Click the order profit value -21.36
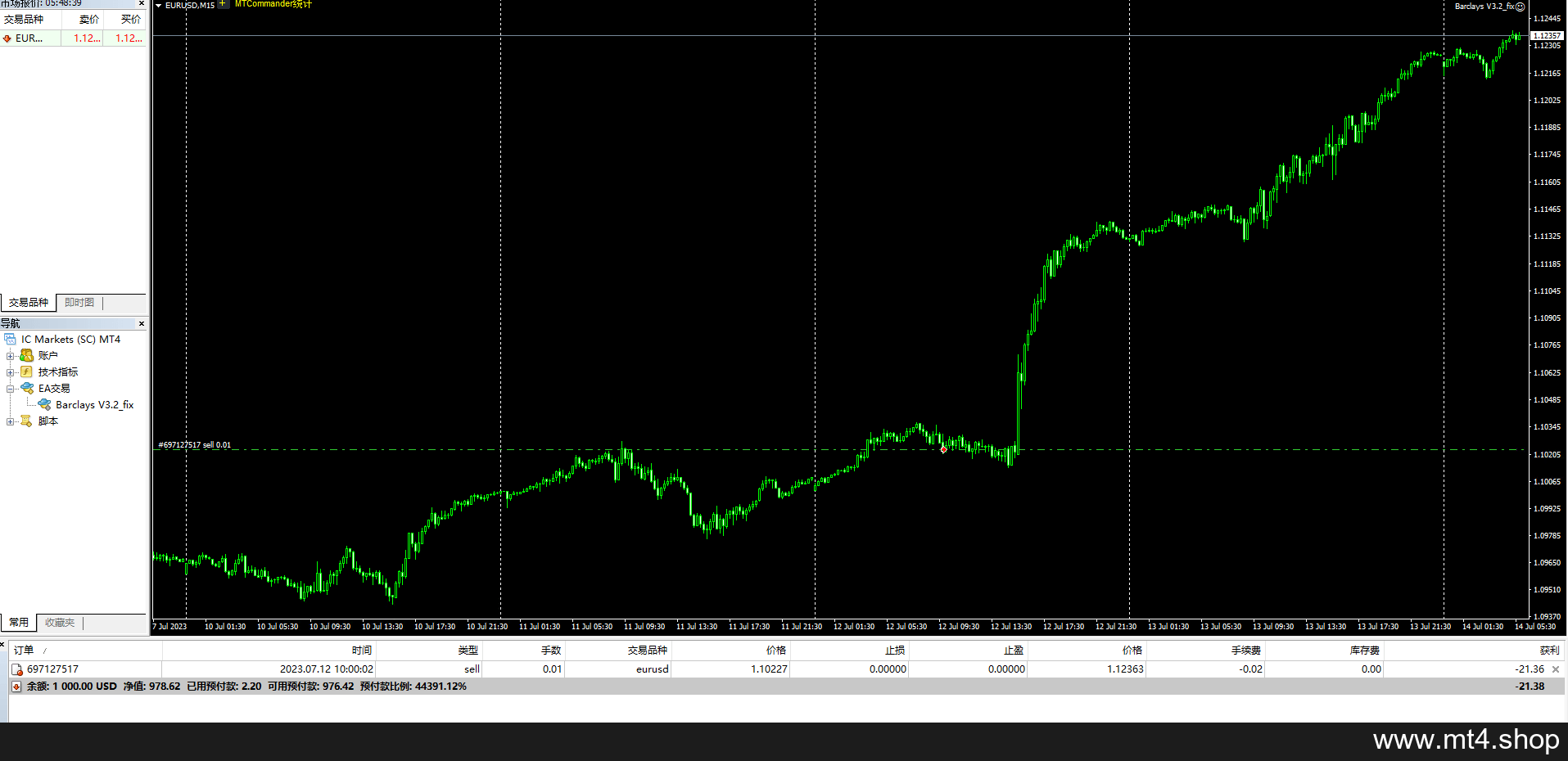Viewport: 1568px width, 761px height. (x=1529, y=669)
